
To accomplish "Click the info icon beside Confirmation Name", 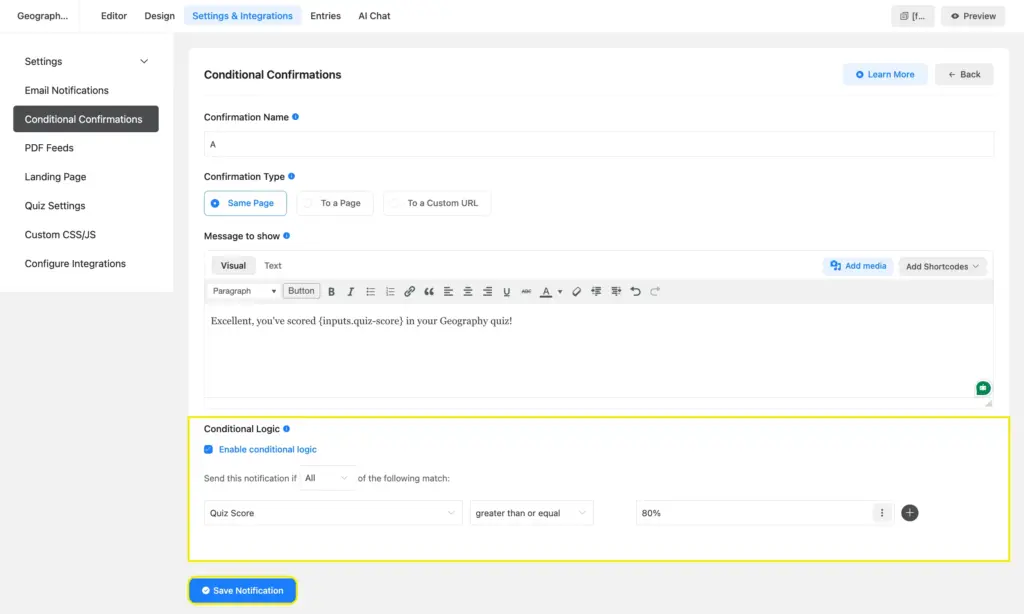I will [295, 117].
